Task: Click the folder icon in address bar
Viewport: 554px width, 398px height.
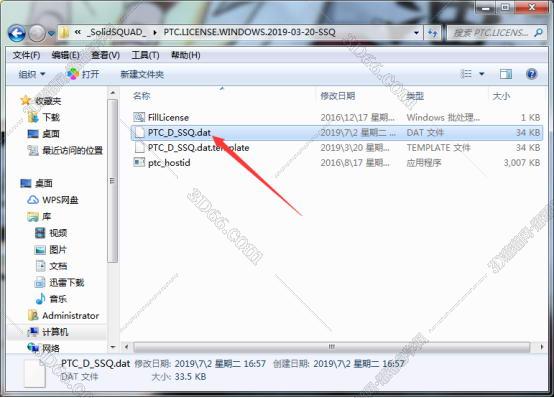Action: click(65, 33)
